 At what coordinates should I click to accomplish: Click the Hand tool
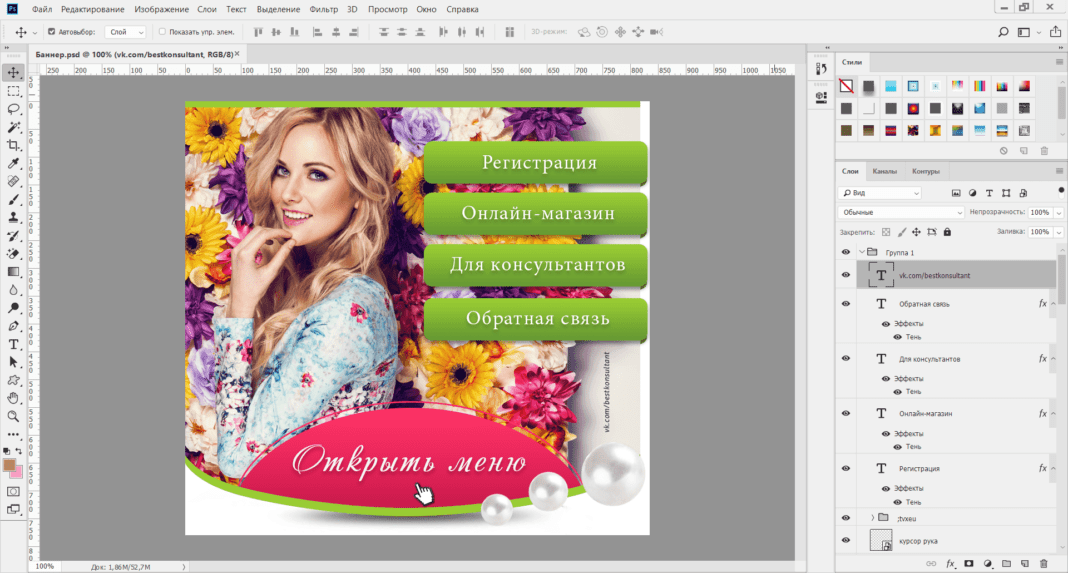[14, 398]
